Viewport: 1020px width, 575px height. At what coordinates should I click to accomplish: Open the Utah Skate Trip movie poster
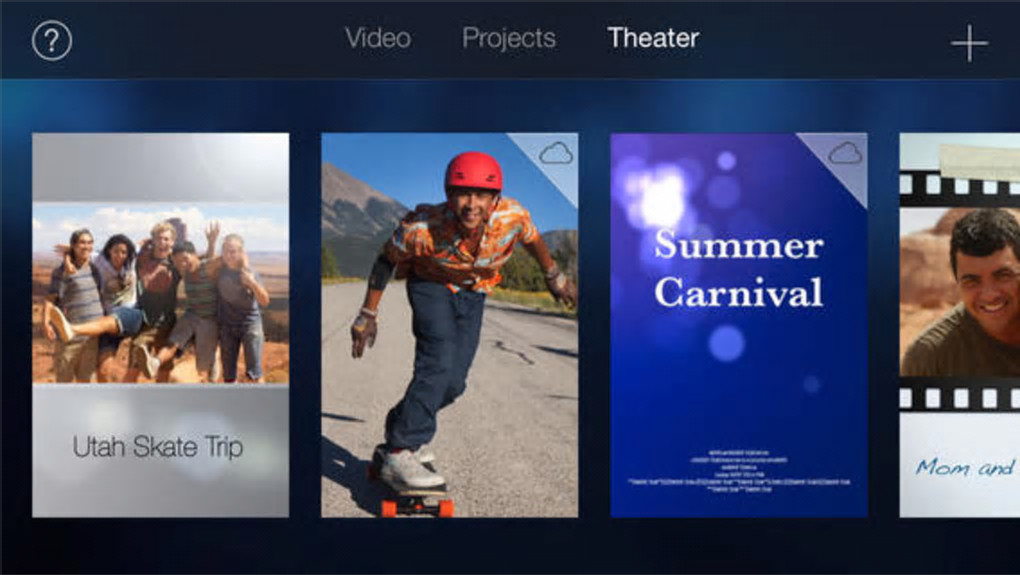tap(161, 325)
